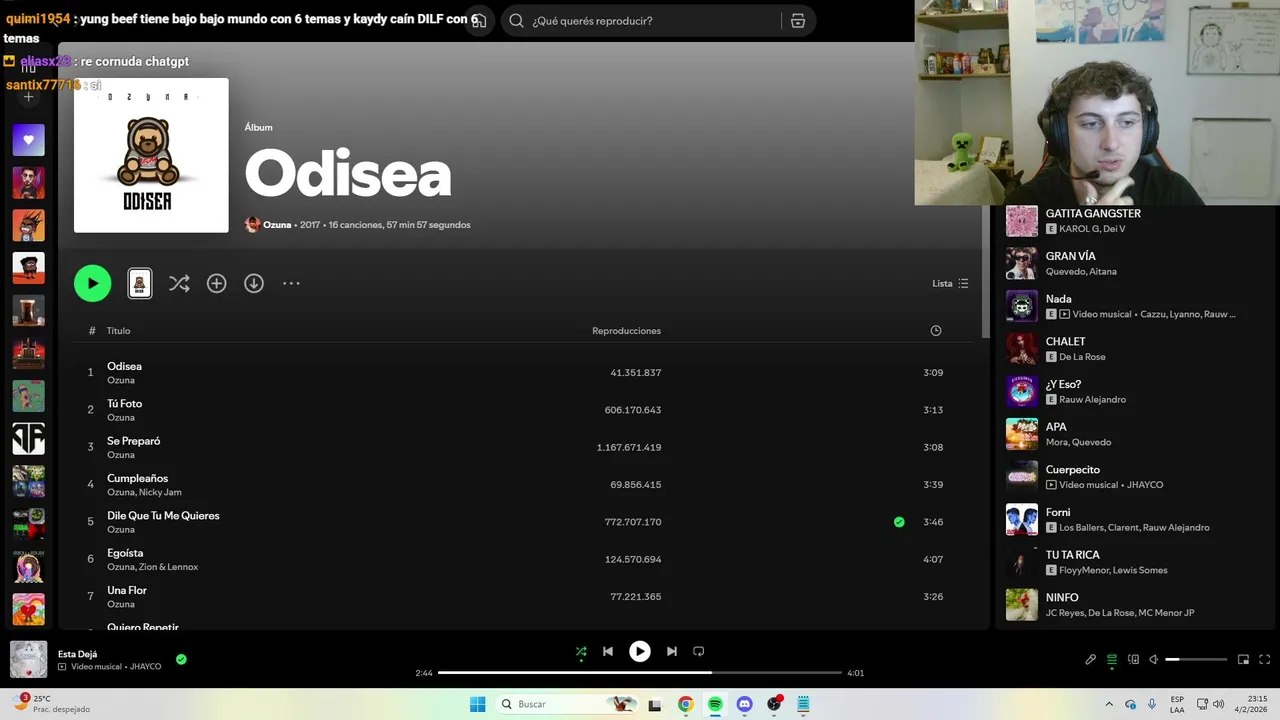Viewport: 1280px width, 720px height.
Task: Click Nicky Jam link under Cumpleaños
Action: click(x=160, y=492)
